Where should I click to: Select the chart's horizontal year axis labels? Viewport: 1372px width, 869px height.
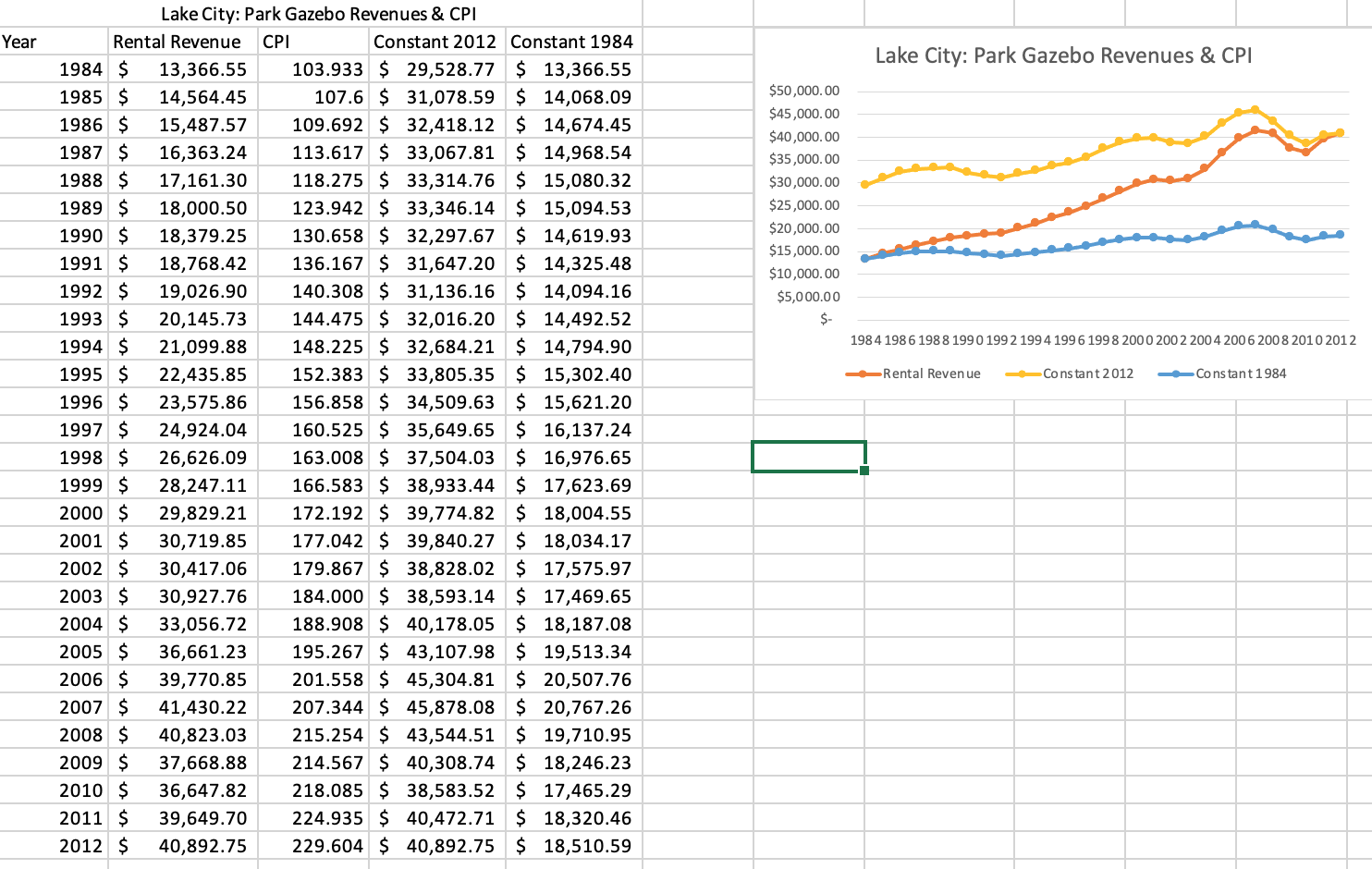tap(1103, 340)
